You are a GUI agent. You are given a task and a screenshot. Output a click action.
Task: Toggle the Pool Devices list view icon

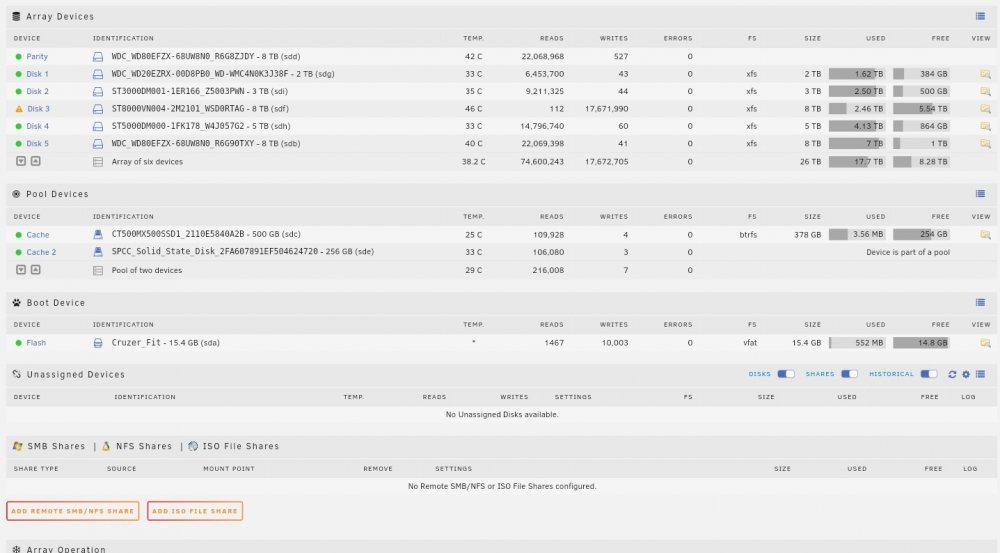tap(980, 194)
